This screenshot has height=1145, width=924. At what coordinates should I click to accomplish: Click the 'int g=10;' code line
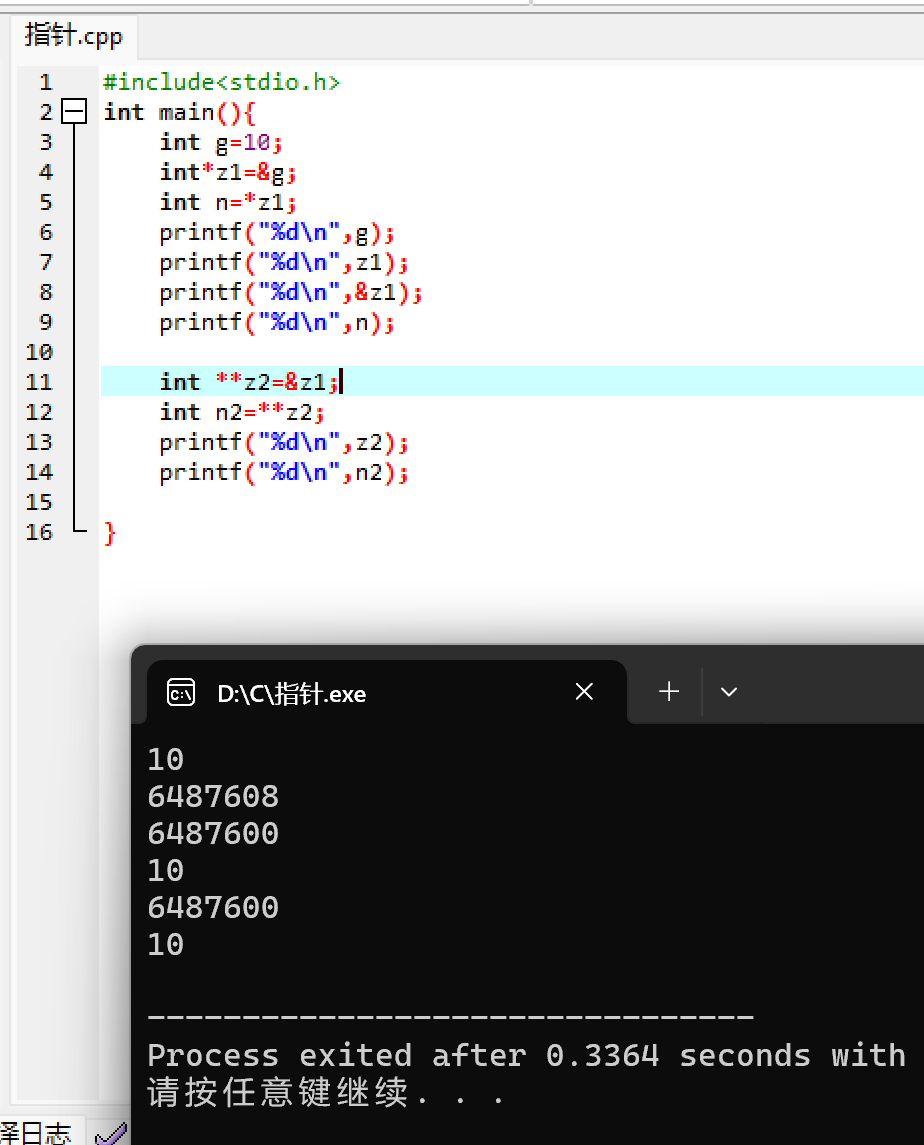click(x=221, y=142)
